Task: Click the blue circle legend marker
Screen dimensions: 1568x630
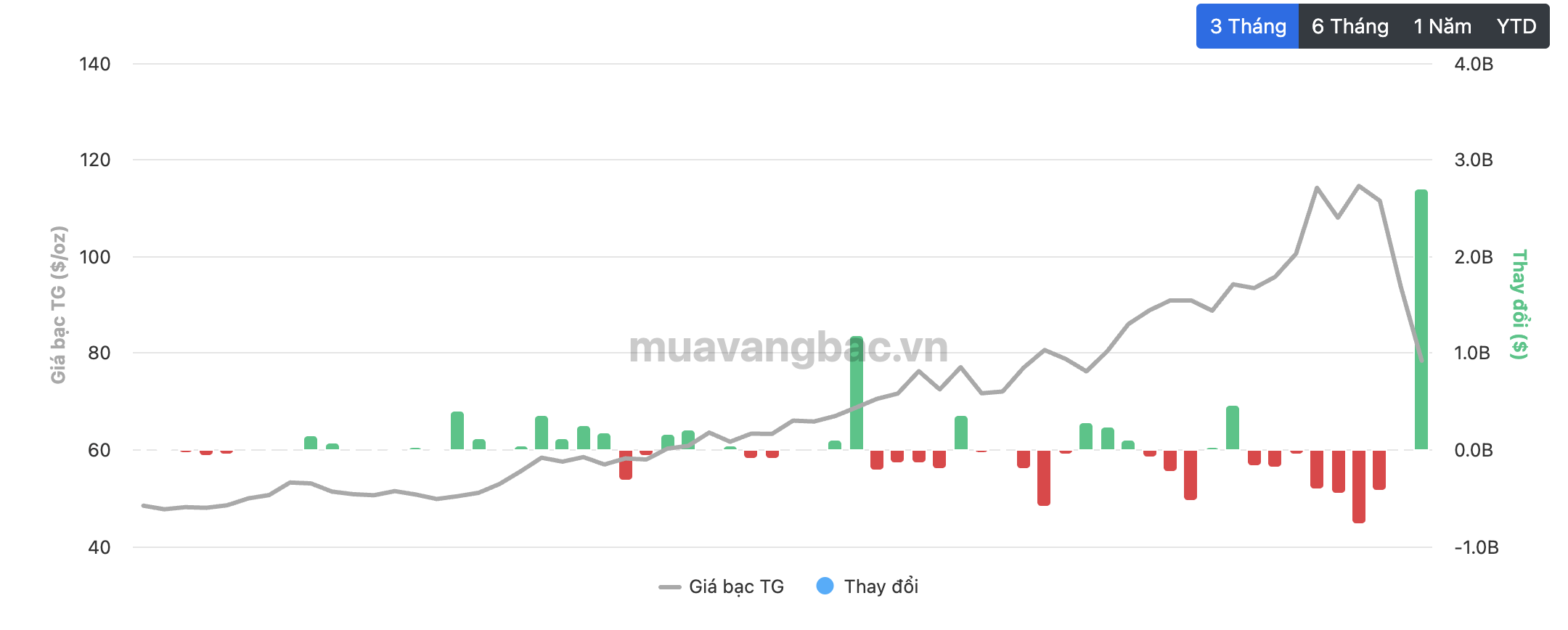Action: point(825,586)
